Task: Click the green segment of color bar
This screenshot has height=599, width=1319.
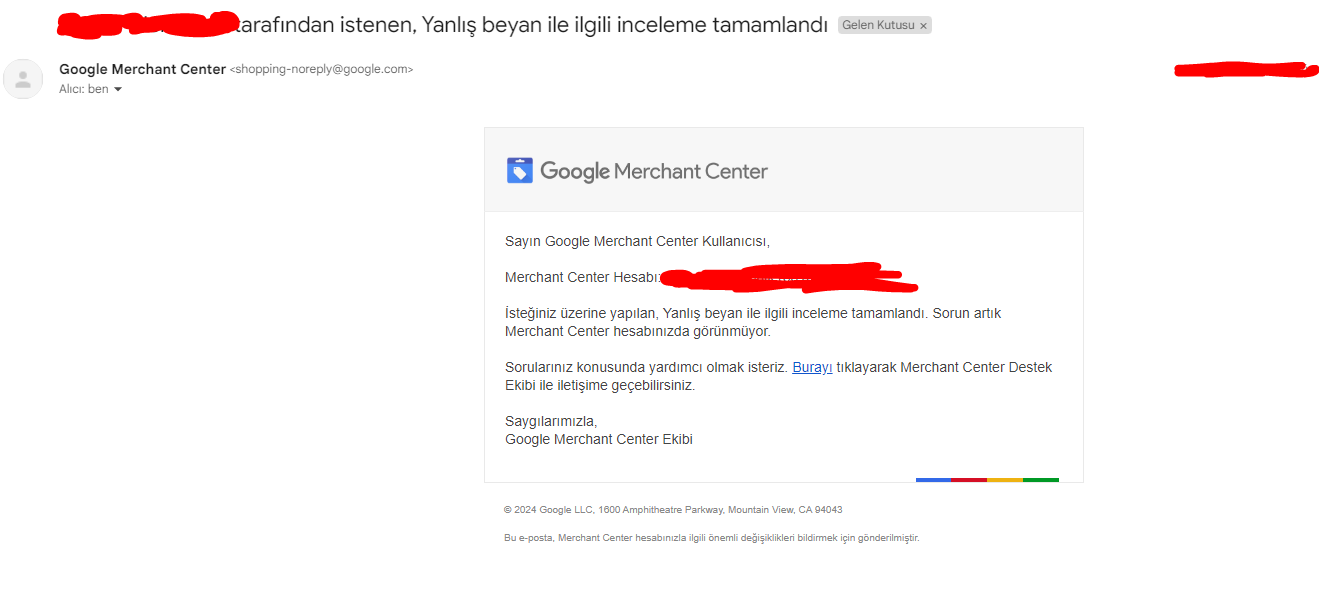Action: click(x=1041, y=480)
